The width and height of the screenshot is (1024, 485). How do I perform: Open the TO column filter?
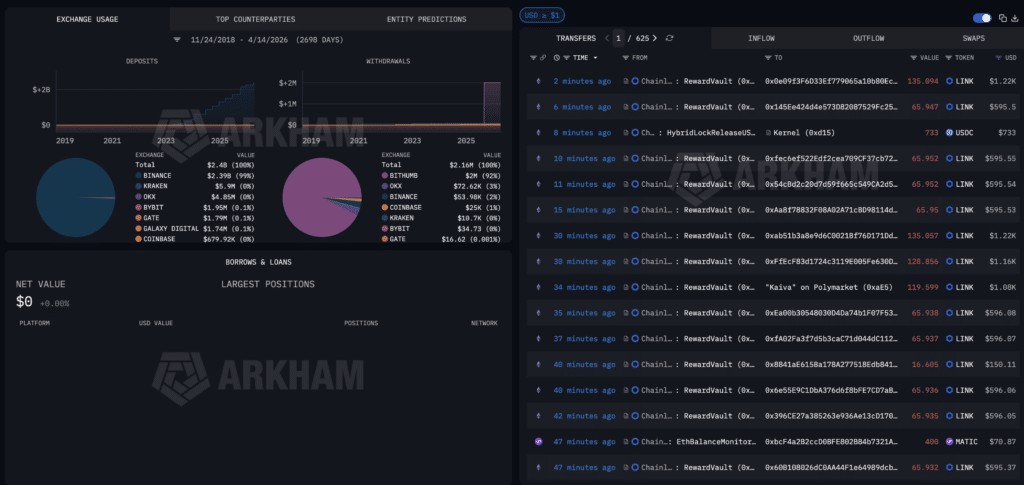(768, 58)
